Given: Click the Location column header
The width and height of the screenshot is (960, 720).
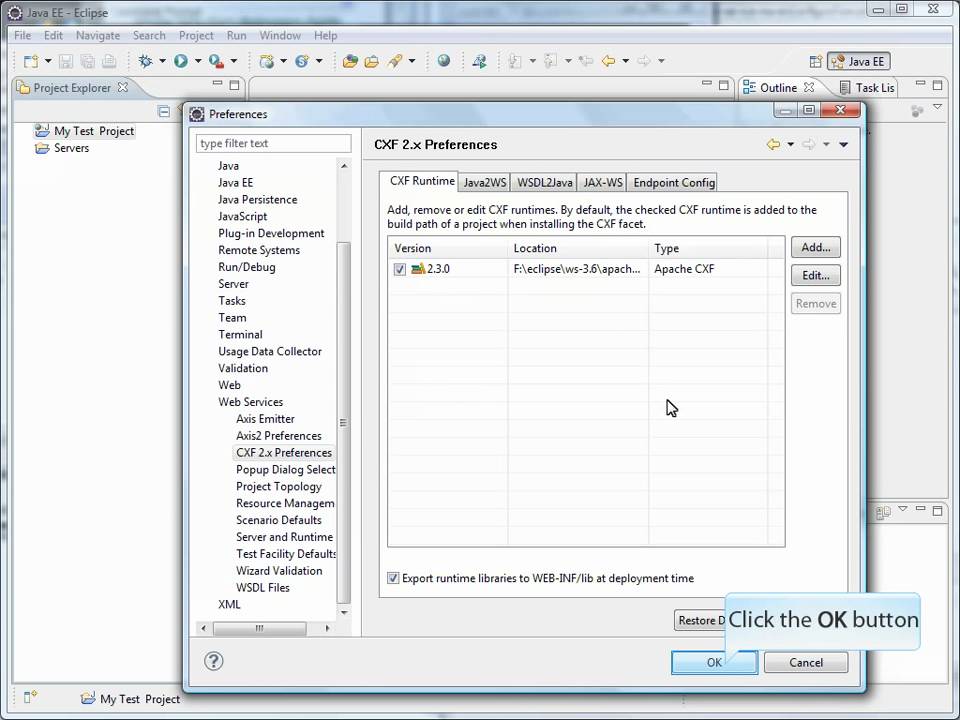Looking at the screenshot, I should point(578,248).
